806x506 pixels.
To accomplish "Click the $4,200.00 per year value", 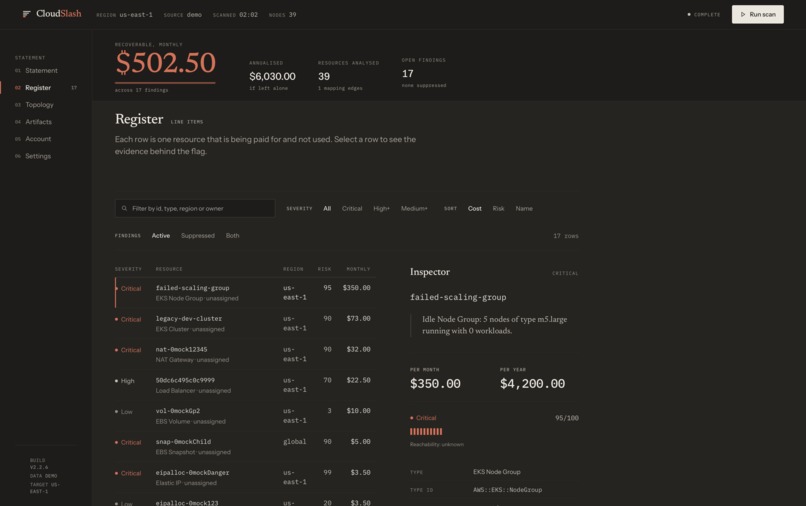I will pyautogui.click(x=533, y=384).
